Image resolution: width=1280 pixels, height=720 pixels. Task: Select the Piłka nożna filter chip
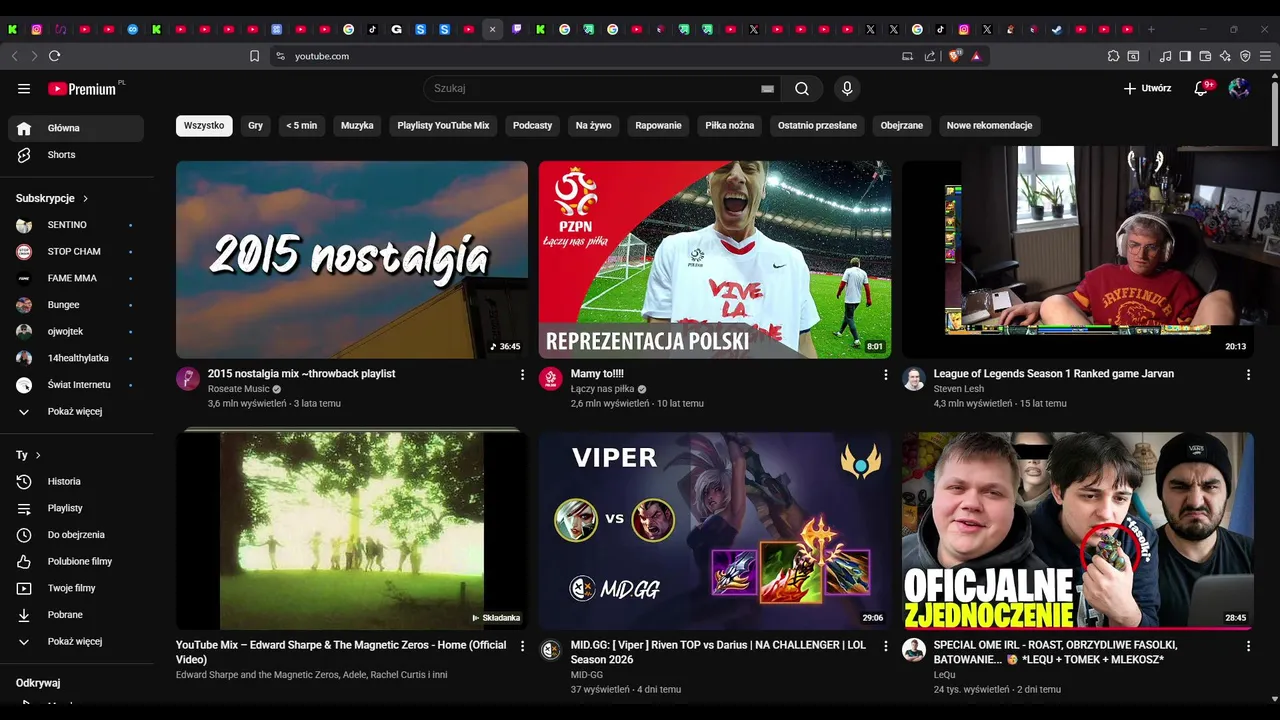730,126
